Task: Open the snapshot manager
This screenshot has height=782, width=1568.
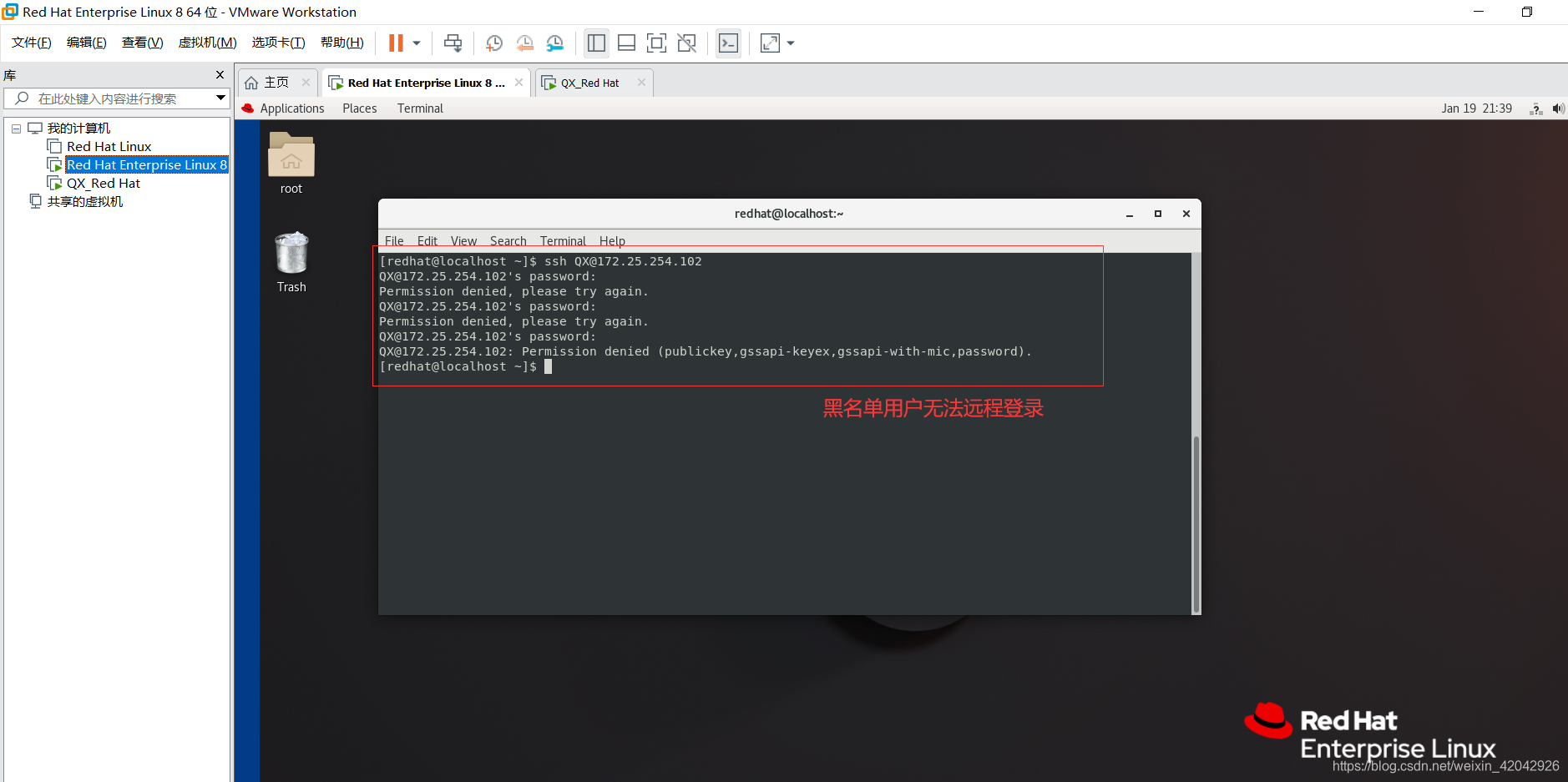Action: (555, 43)
